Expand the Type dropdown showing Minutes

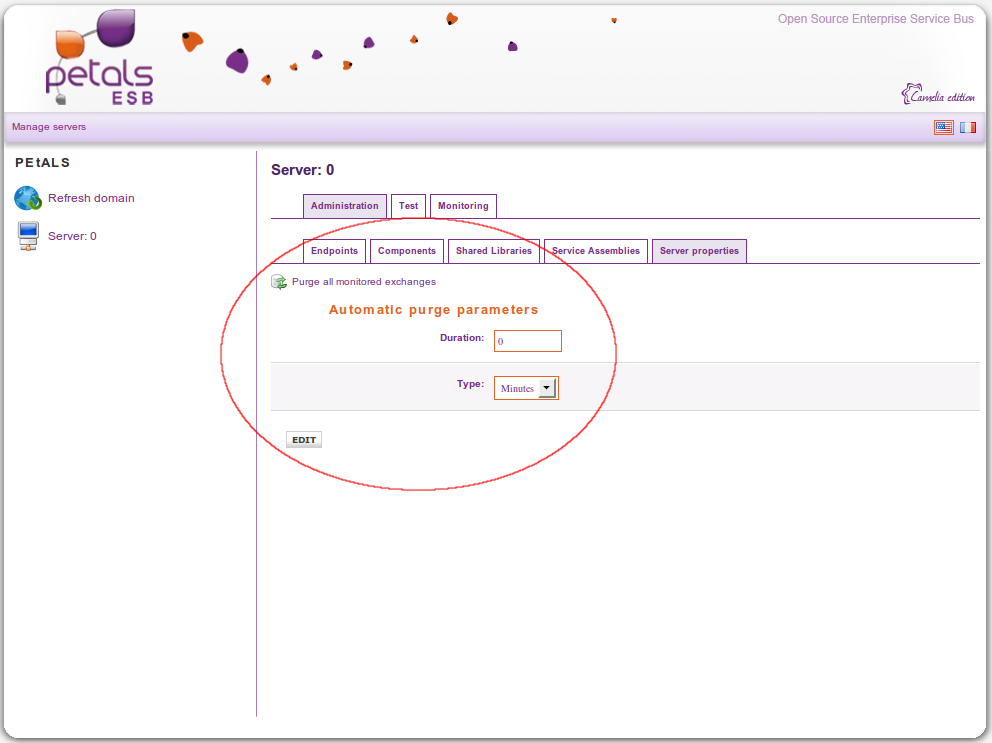(526, 388)
